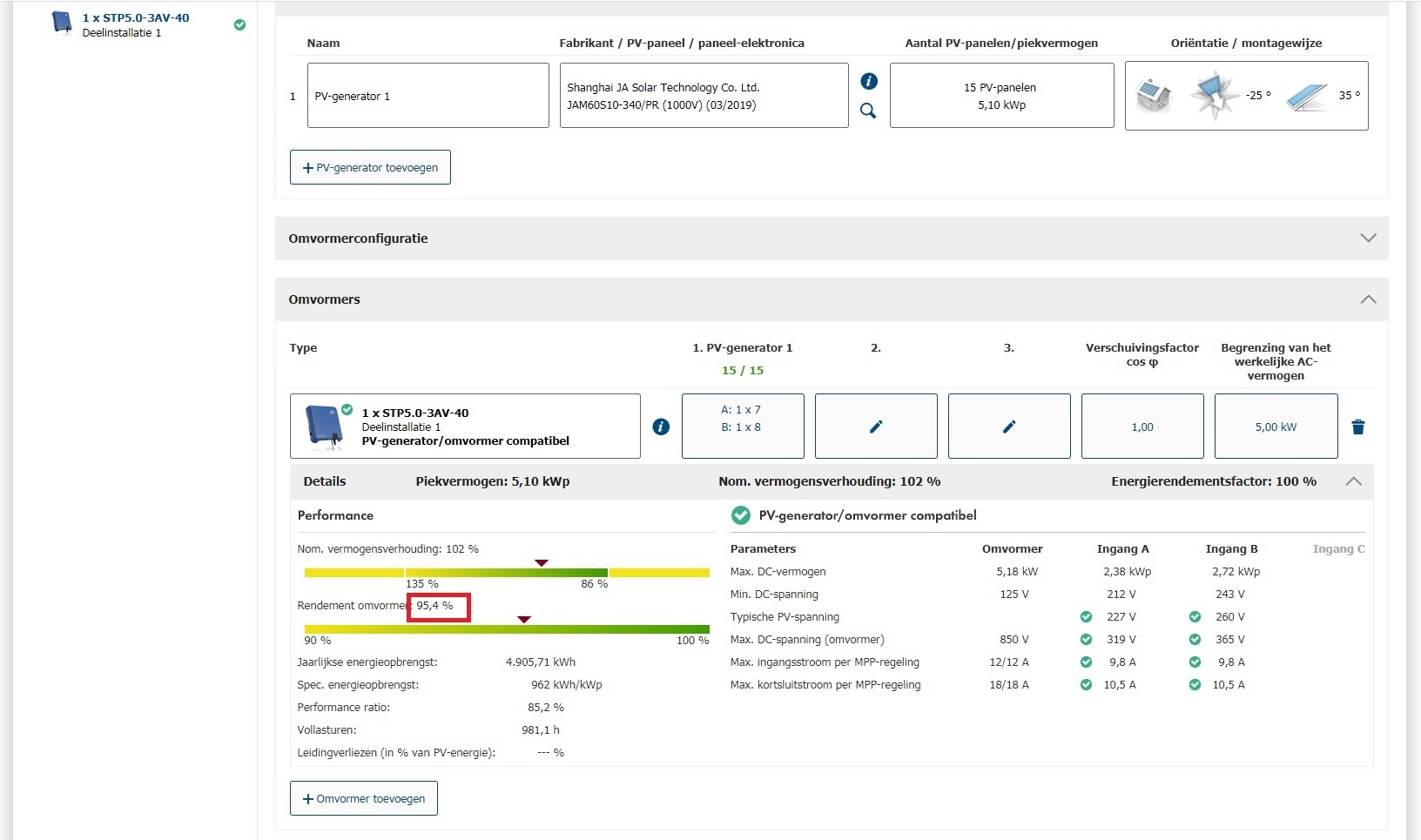The image size is (1421, 840).
Task: Collapse the Omvormers section
Action: (1368, 299)
